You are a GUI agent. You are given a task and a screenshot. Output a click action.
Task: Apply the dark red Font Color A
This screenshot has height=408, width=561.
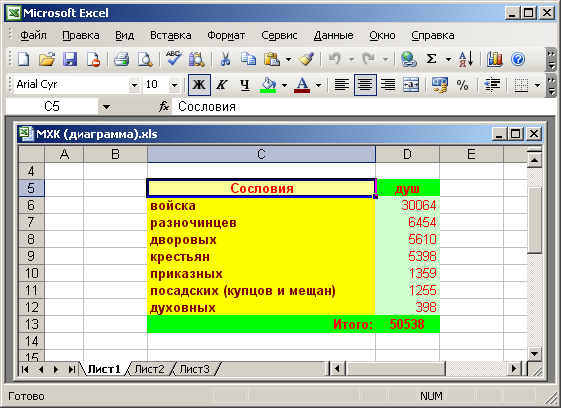tap(302, 85)
